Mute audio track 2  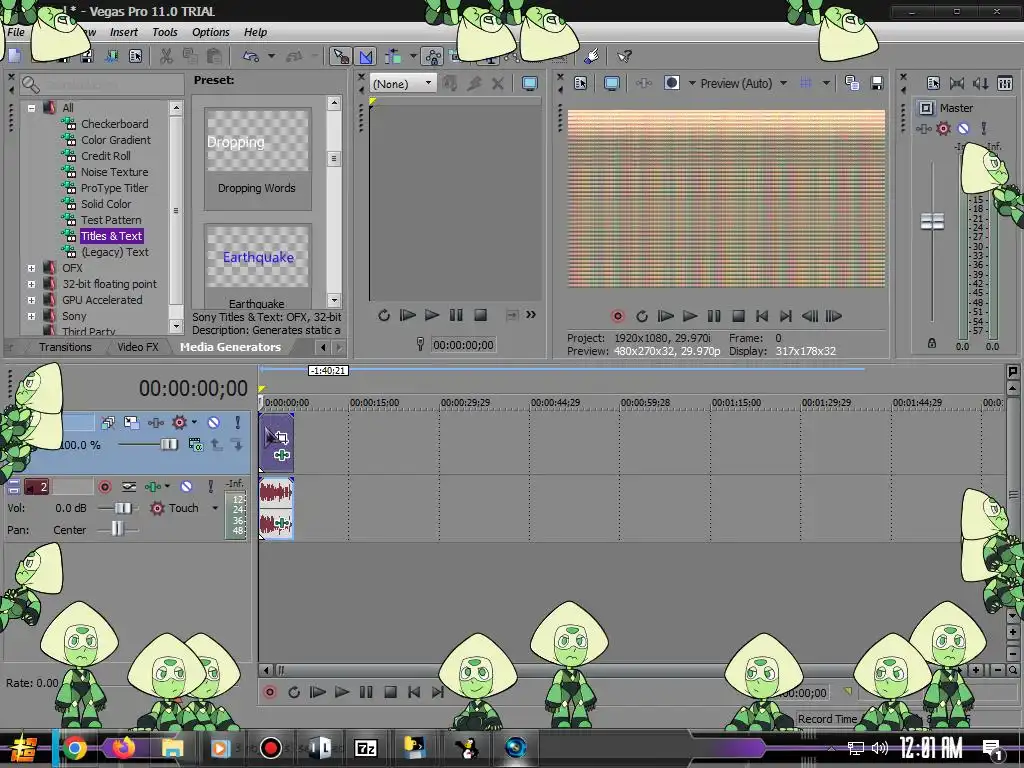[x=186, y=487]
